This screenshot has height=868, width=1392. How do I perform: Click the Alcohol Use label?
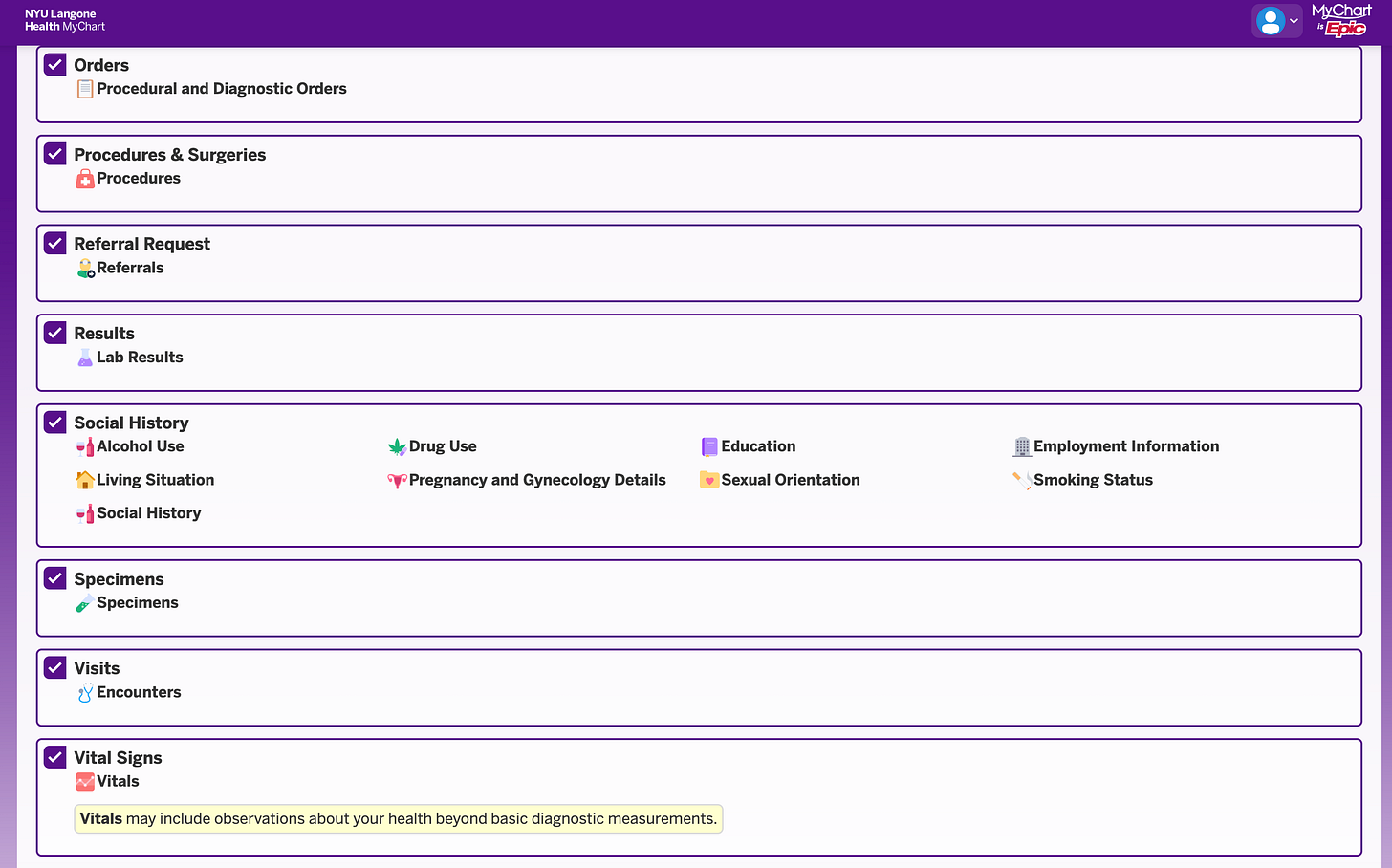tap(141, 446)
